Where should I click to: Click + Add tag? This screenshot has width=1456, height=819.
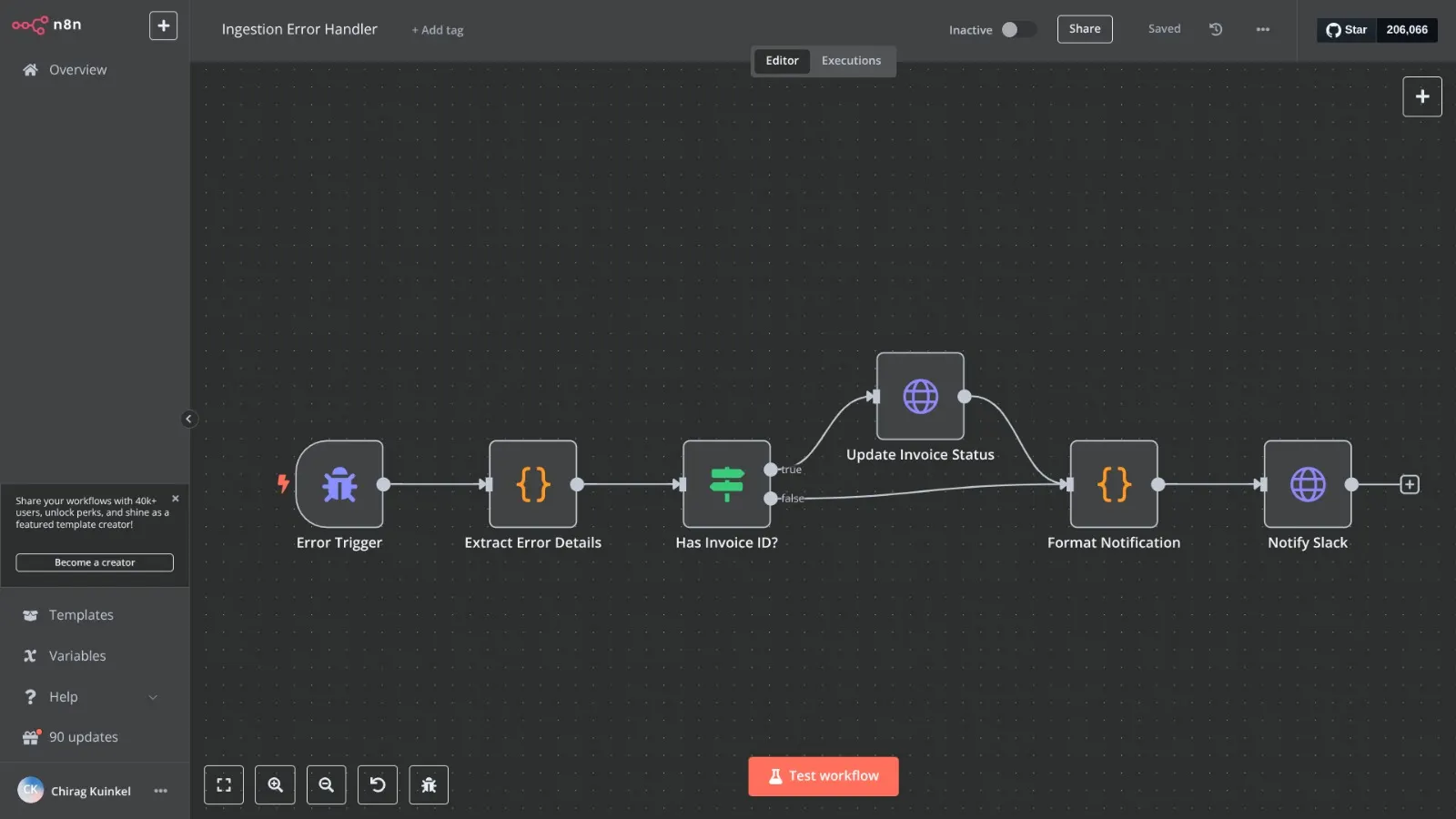437,30
